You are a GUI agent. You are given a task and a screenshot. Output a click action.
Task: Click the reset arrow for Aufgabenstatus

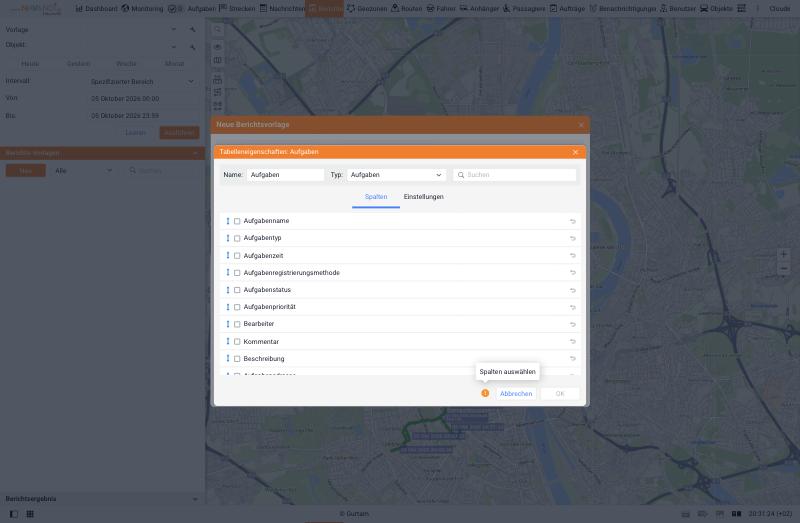572,290
